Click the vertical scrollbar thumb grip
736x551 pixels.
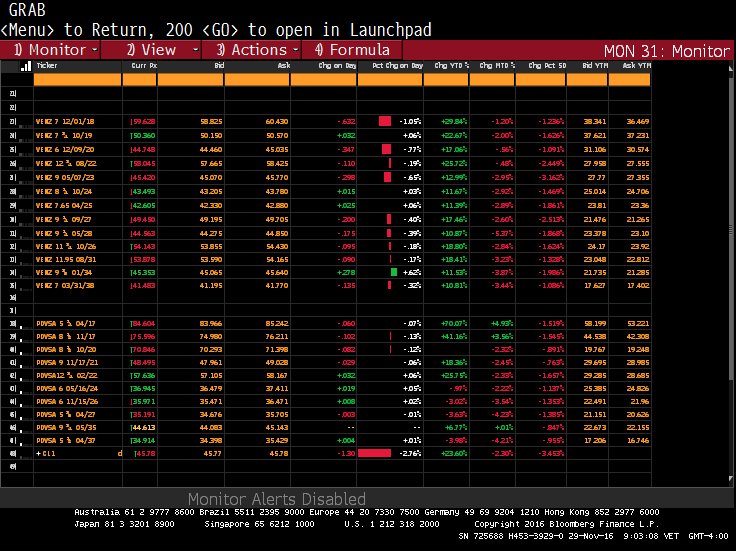731,230
